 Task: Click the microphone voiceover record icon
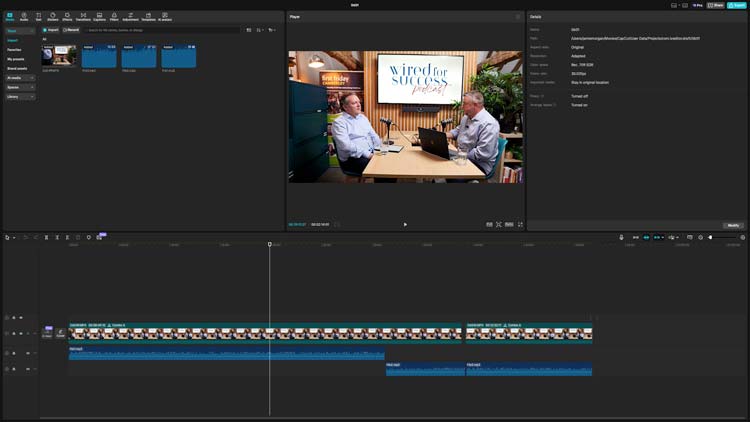[621, 237]
